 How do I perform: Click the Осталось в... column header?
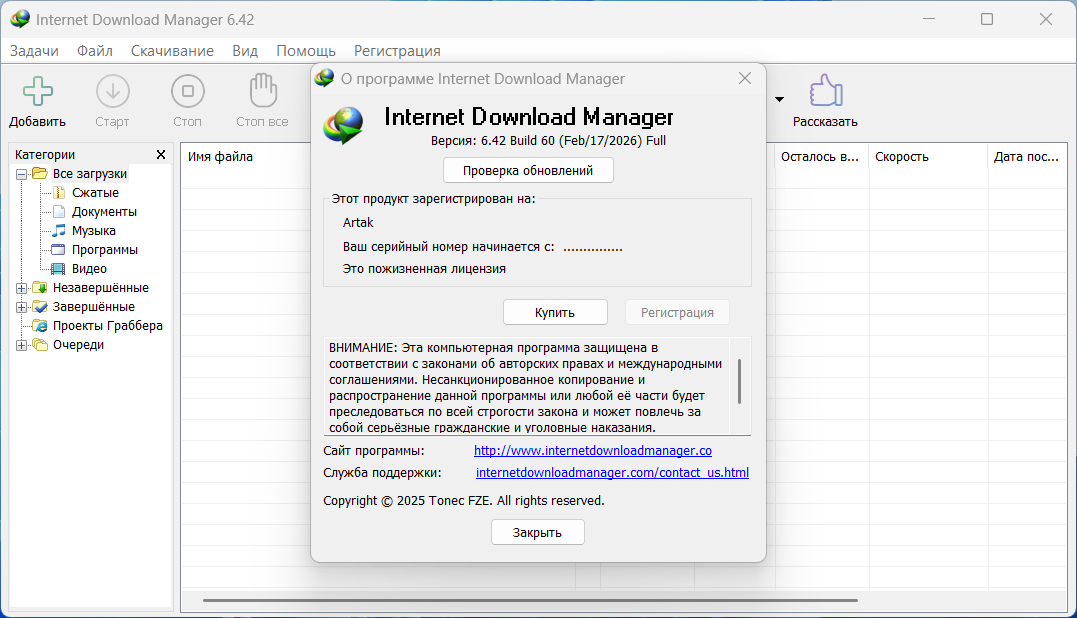point(819,157)
